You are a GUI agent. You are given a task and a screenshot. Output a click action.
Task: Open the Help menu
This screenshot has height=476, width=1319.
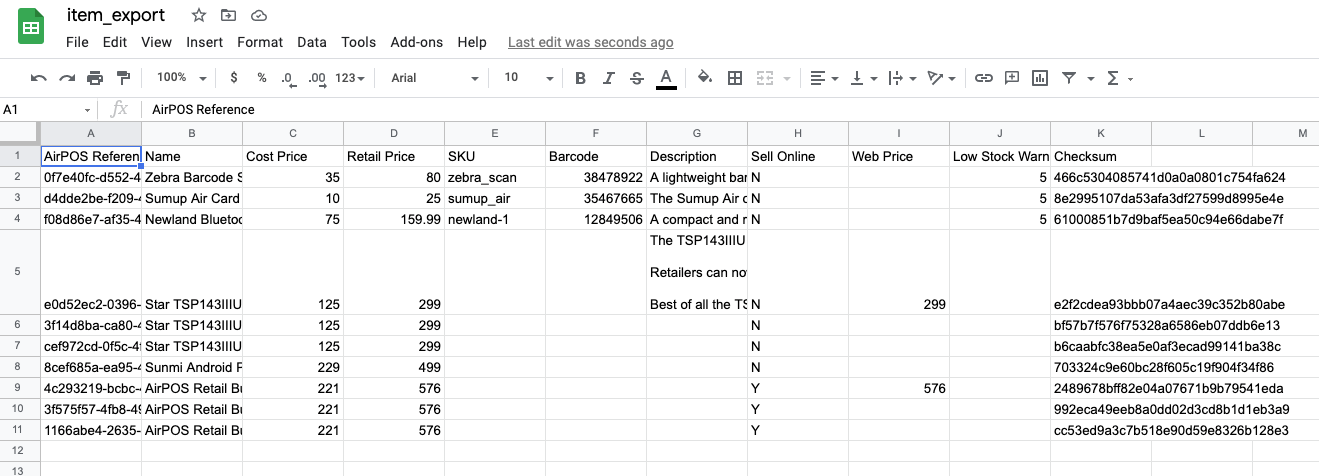[472, 42]
